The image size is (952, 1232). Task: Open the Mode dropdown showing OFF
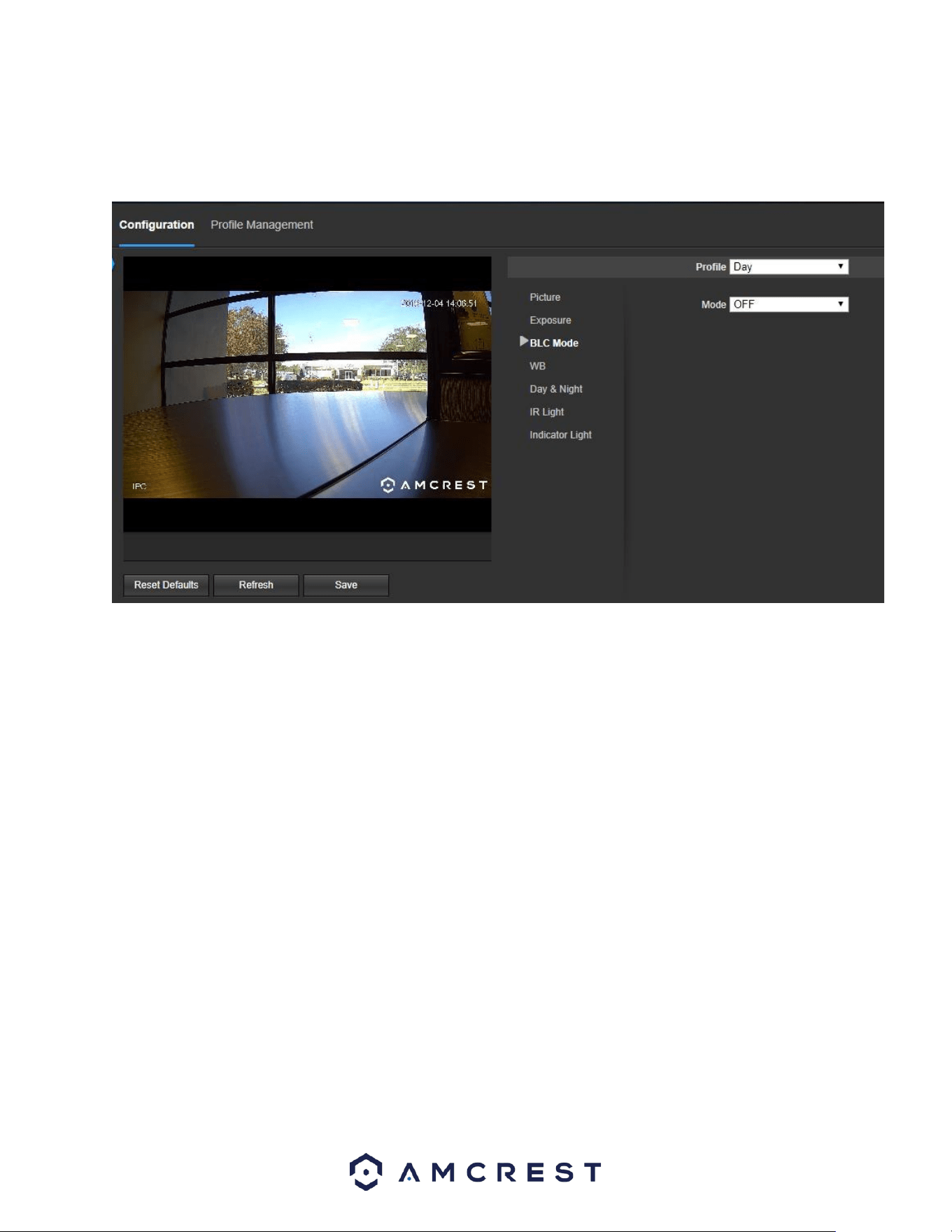pos(788,304)
